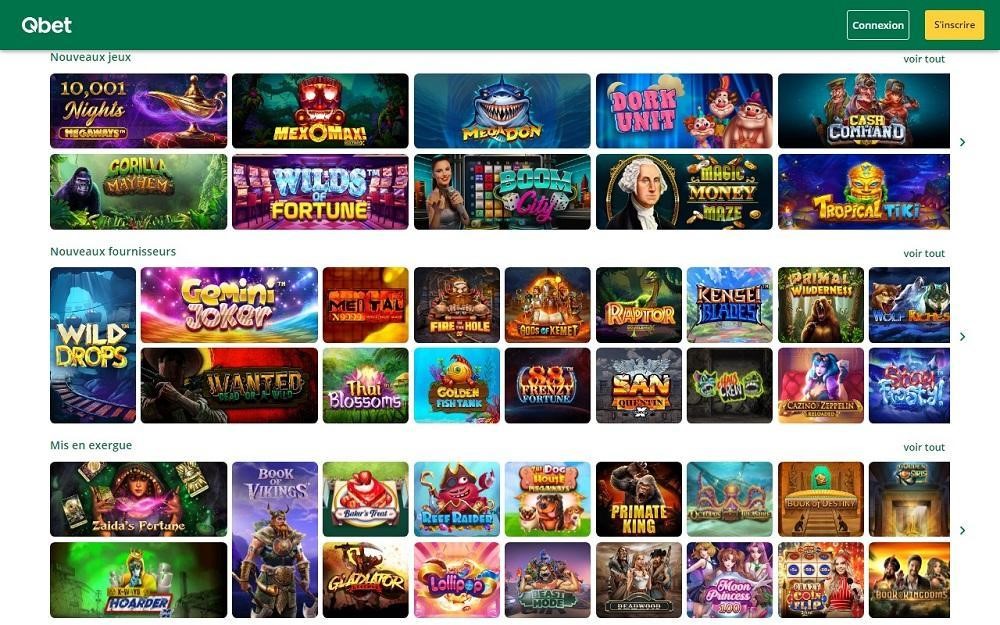Open voir tout for Nouveaux jeux

(923, 59)
